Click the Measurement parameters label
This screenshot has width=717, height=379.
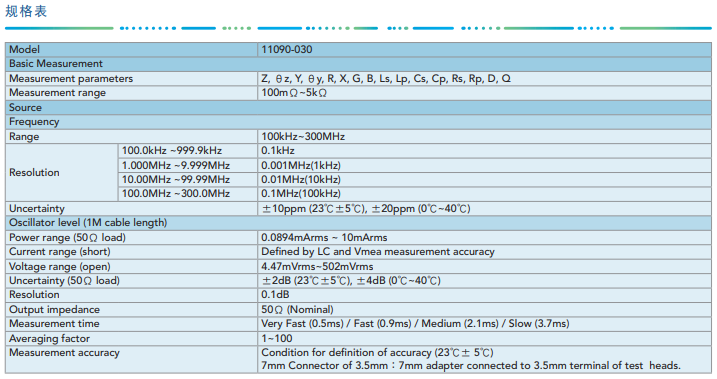point(71,79)
